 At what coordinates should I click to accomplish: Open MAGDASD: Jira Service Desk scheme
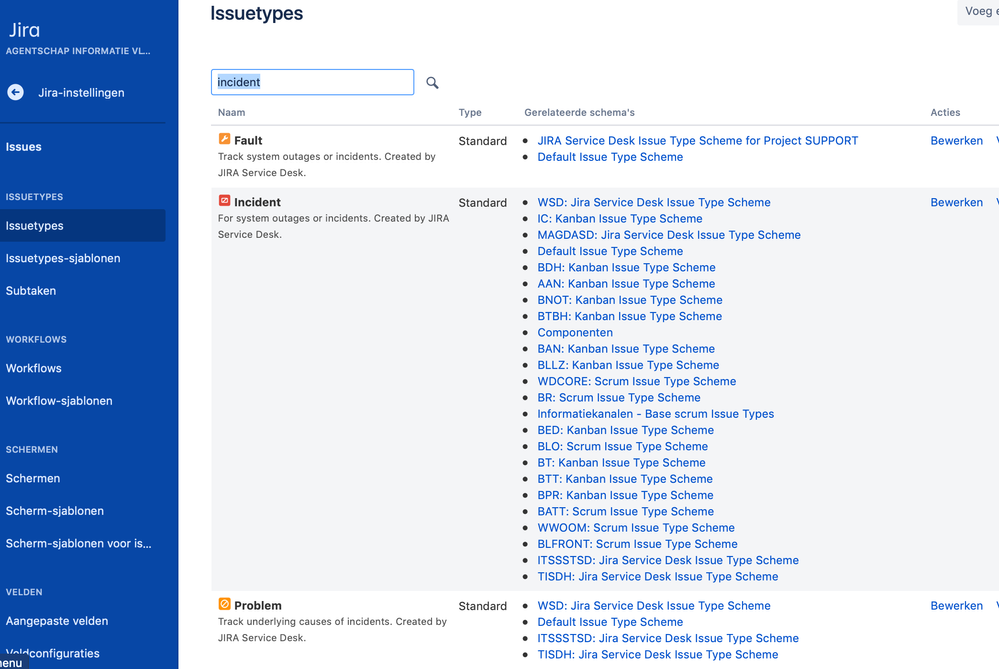669,235
